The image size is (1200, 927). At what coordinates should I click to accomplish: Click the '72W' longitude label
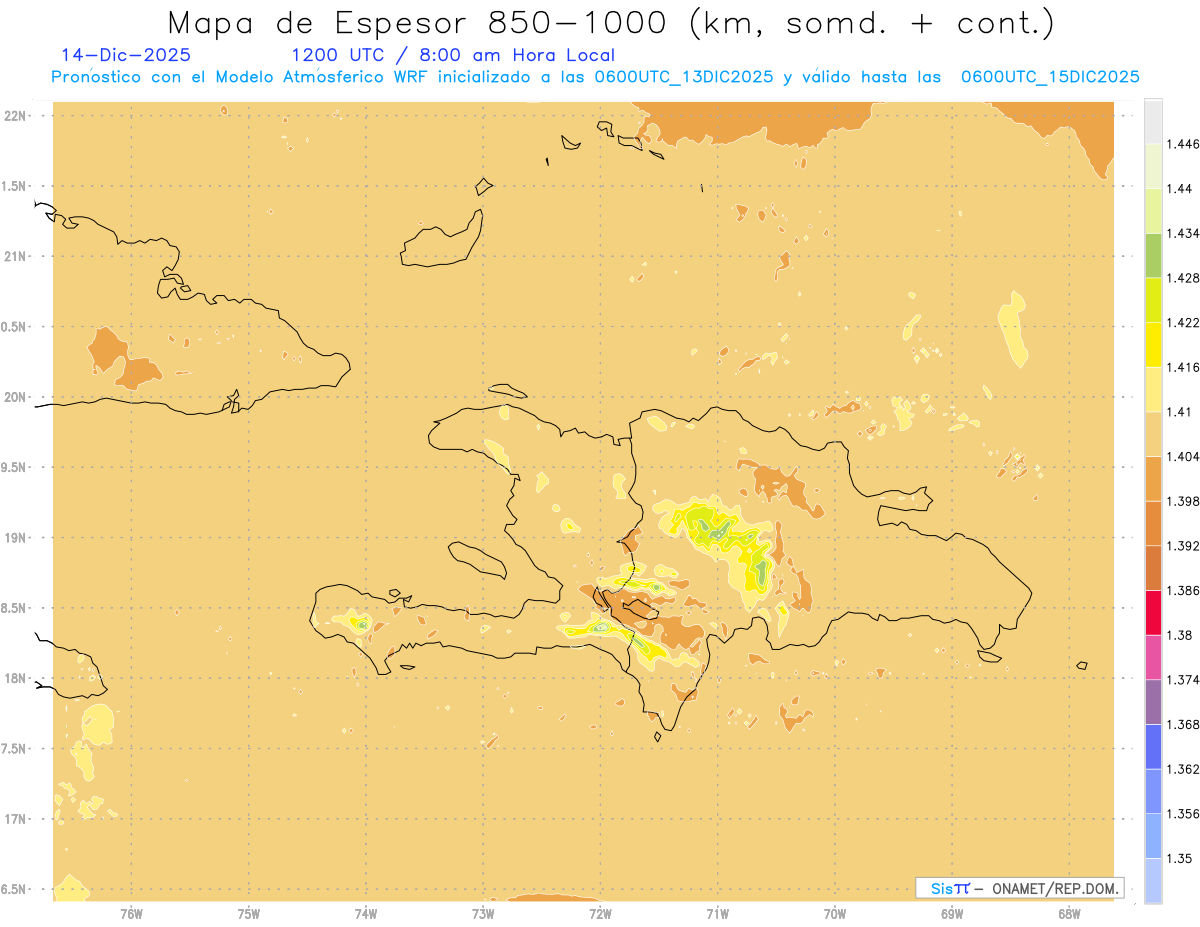[600, 914]
